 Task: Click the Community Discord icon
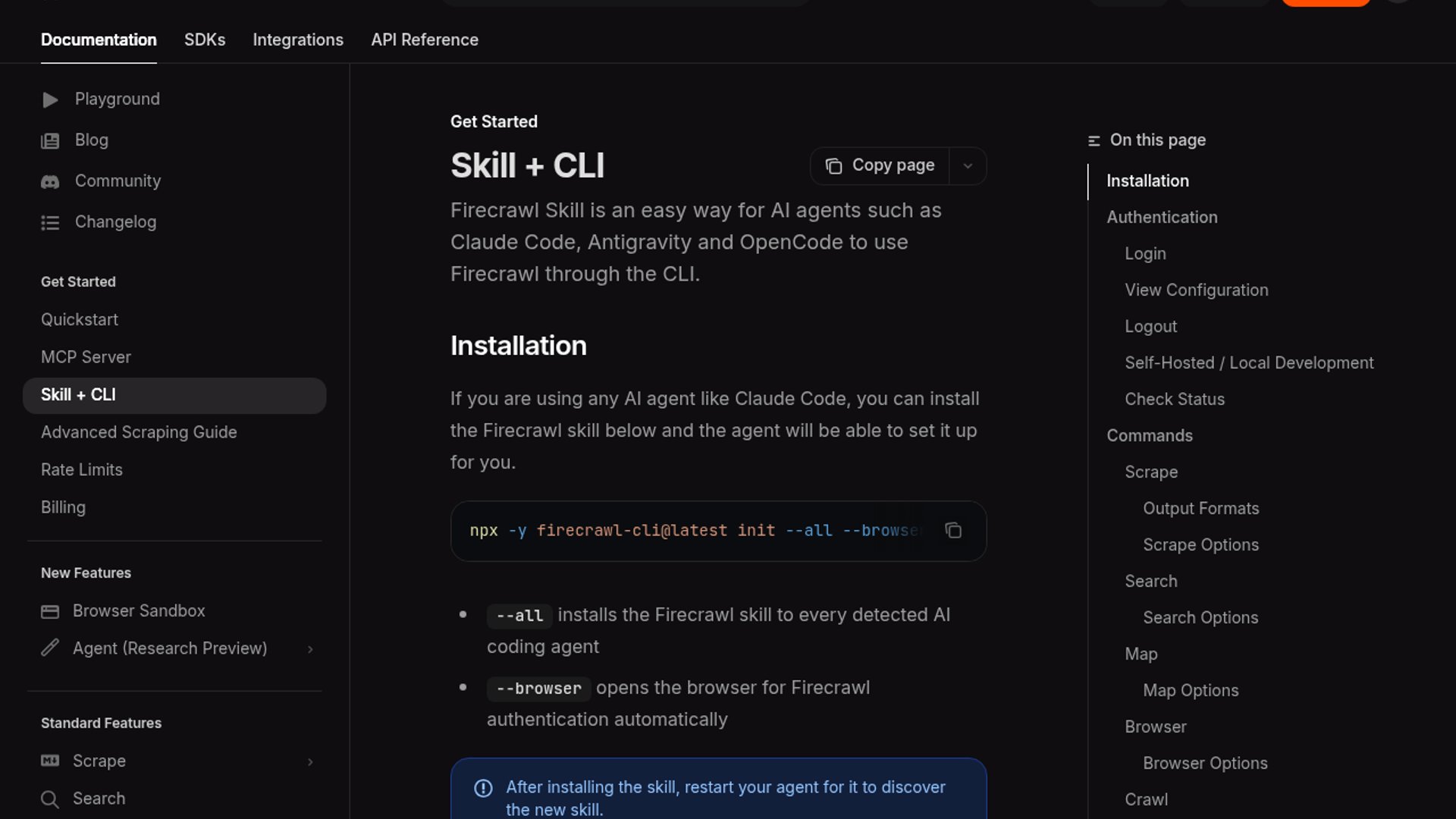[x=50, y=182]
